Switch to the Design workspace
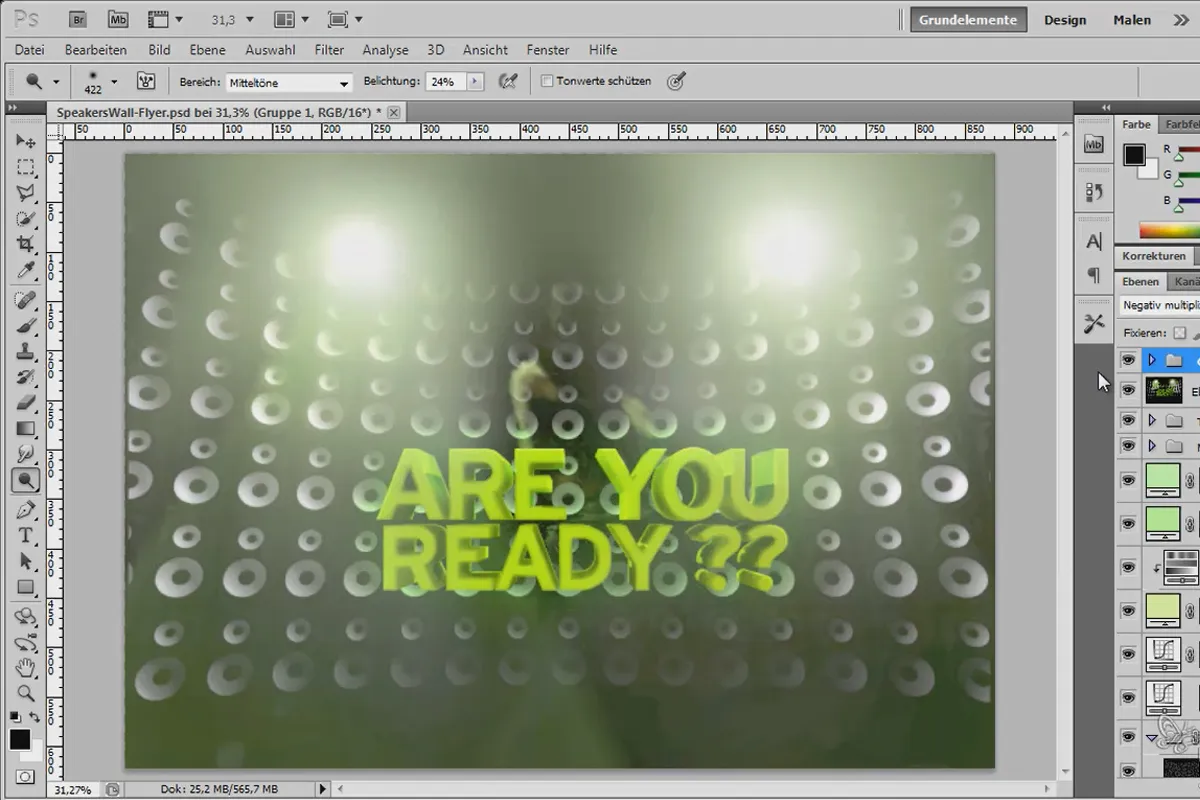The height and width of the screenshot is (800, 1200). [x=1065, y=19]
